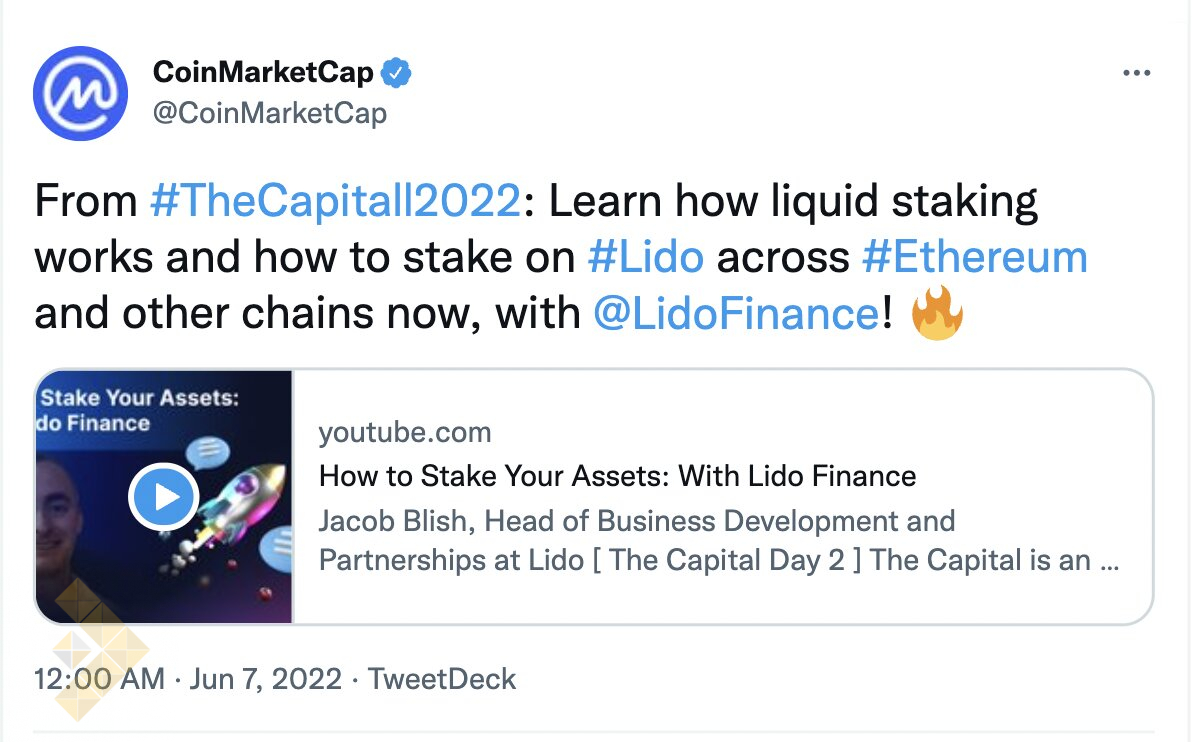Click the fire emoji in the tweet
The image size is (1198, 742).
(938, 314)
